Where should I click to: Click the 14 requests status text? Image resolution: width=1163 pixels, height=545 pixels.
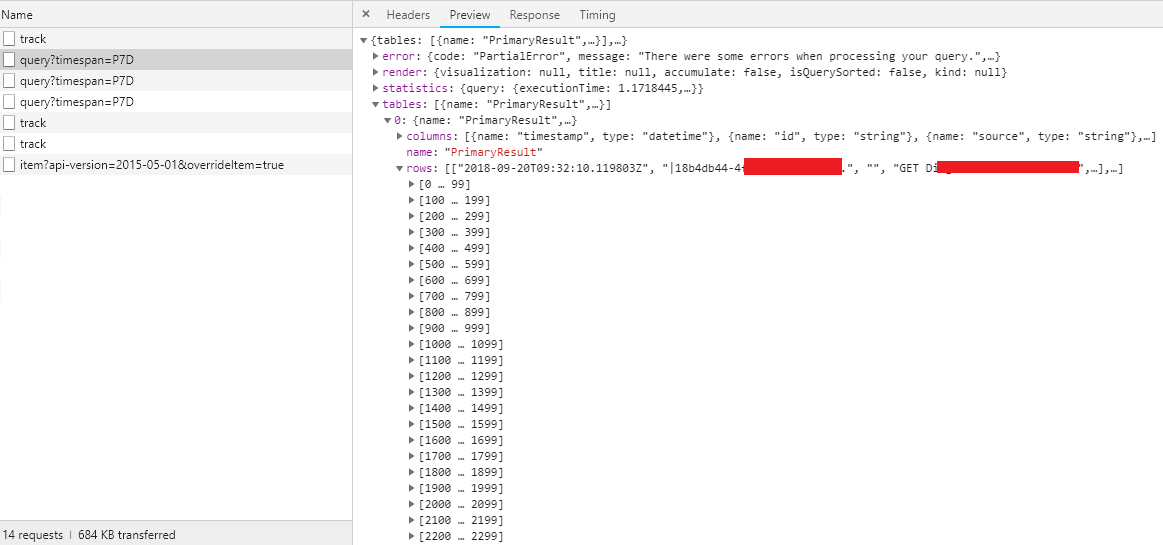(33, 535)
